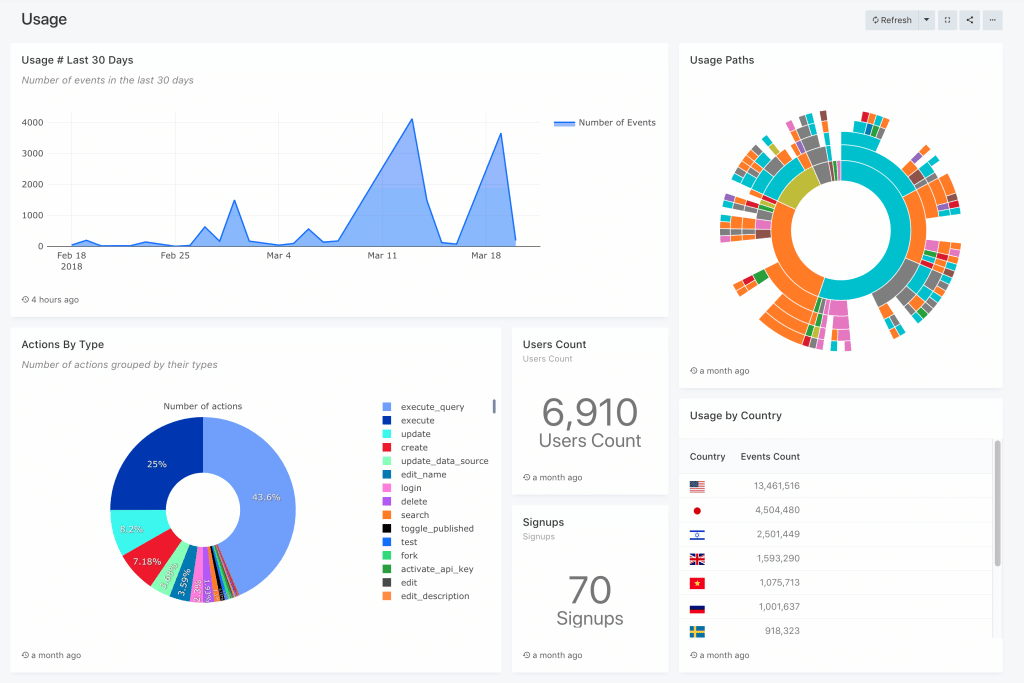Hide the login series via the legend

410,487
